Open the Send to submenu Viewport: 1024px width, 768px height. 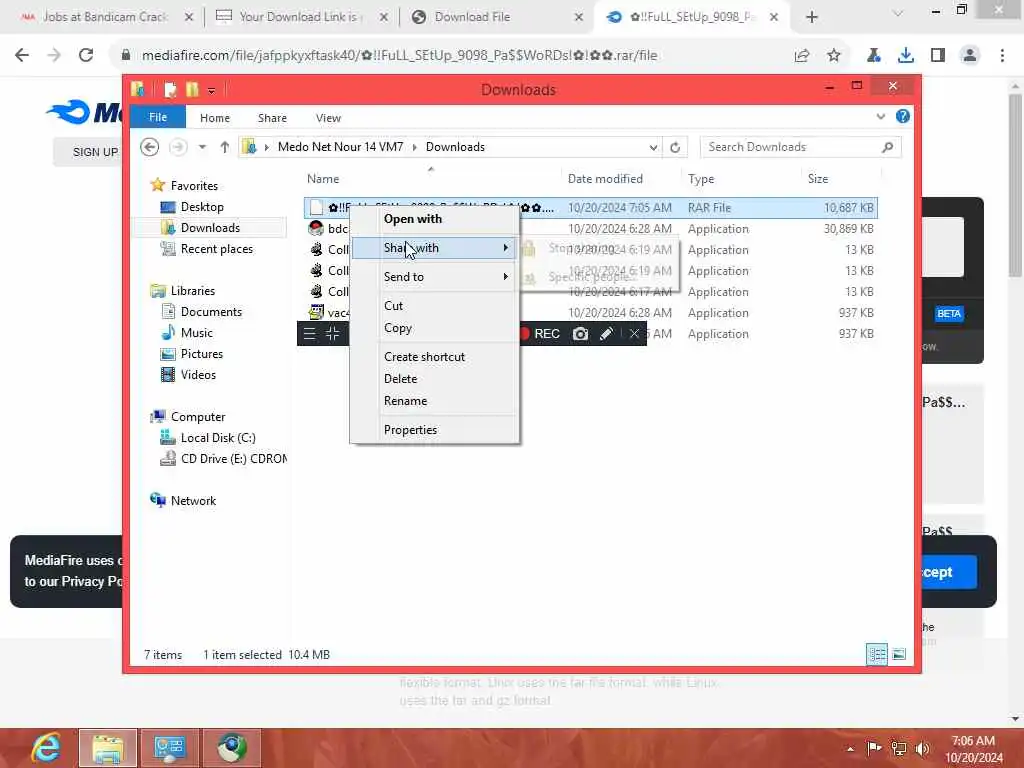point(435,277)
